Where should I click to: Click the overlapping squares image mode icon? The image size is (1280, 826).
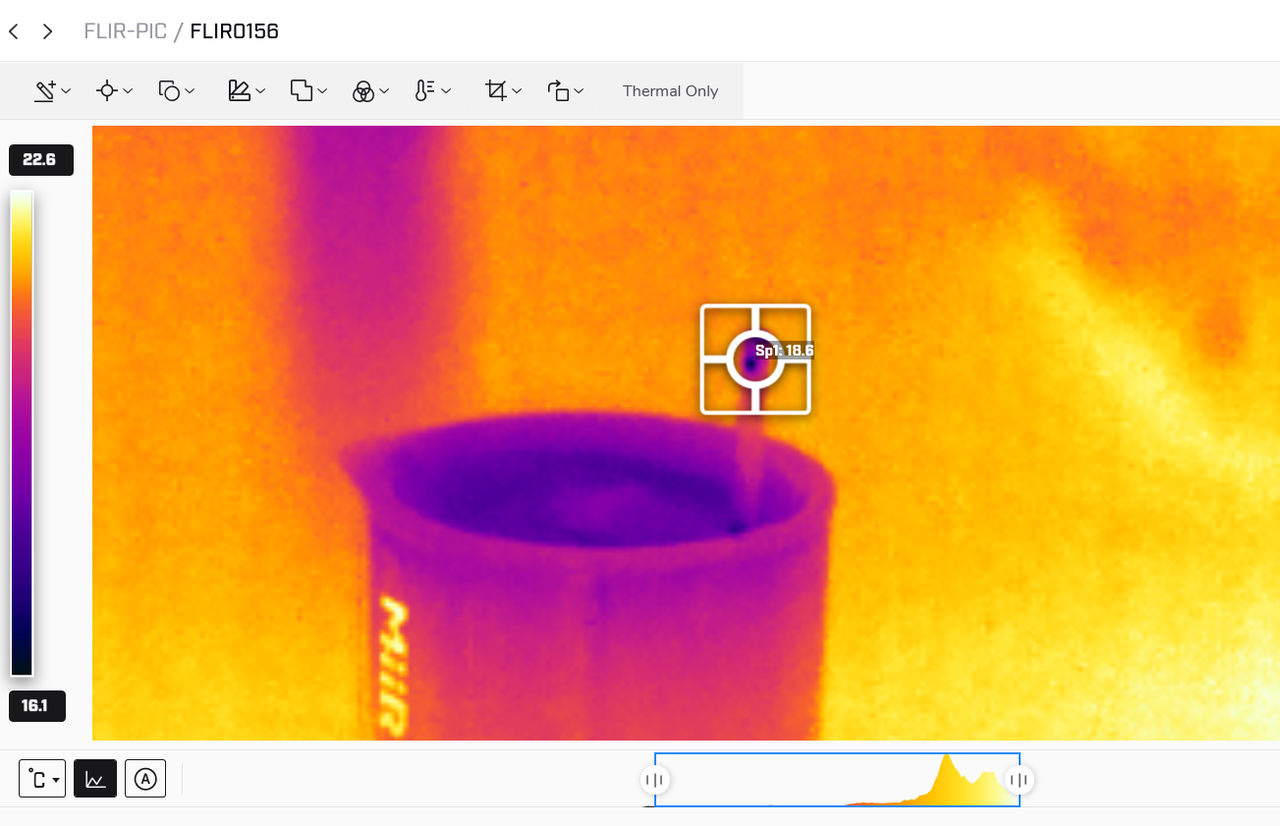tap(302, 91)
